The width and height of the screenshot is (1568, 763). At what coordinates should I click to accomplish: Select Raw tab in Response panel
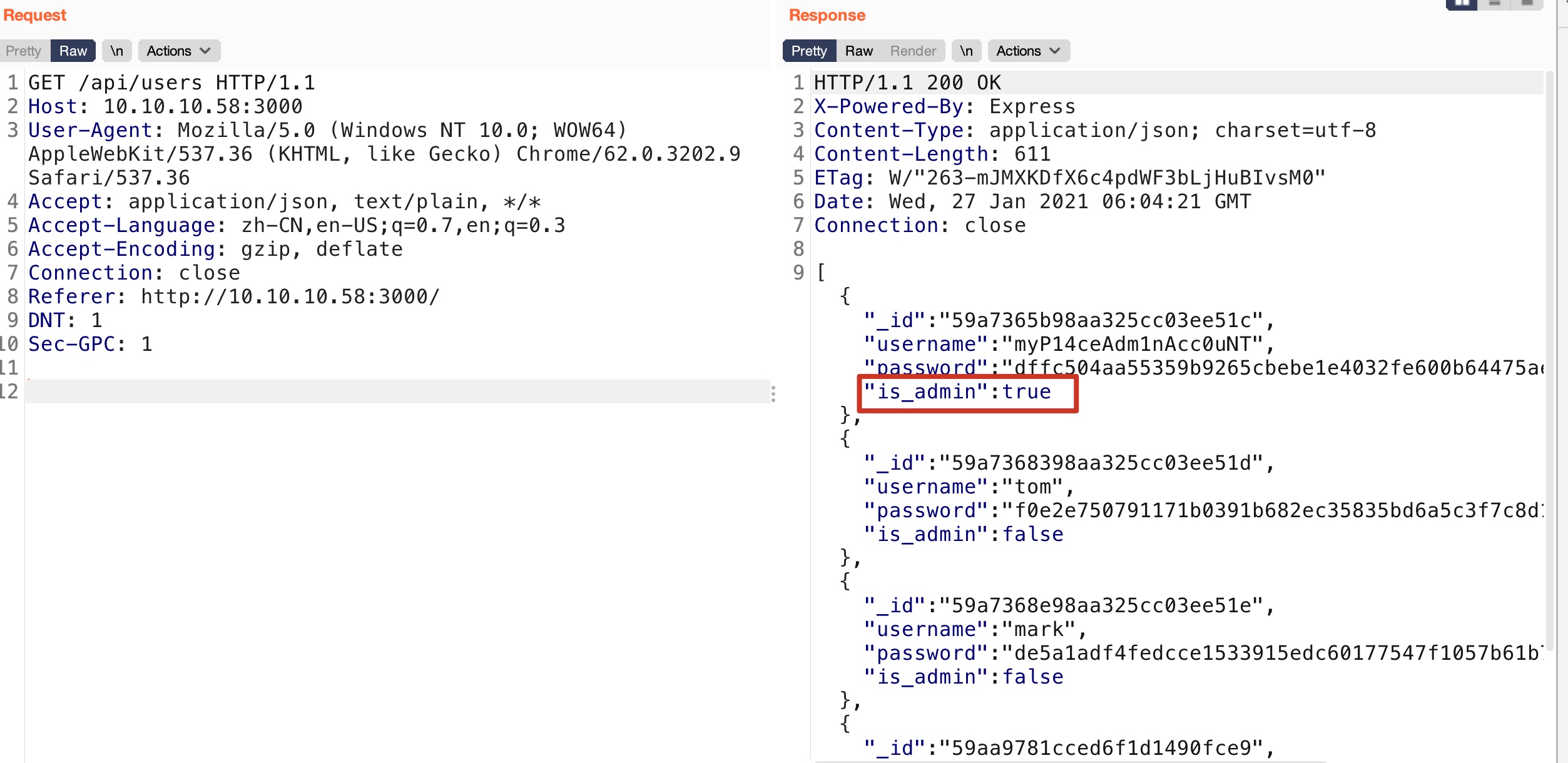[858, 51]
